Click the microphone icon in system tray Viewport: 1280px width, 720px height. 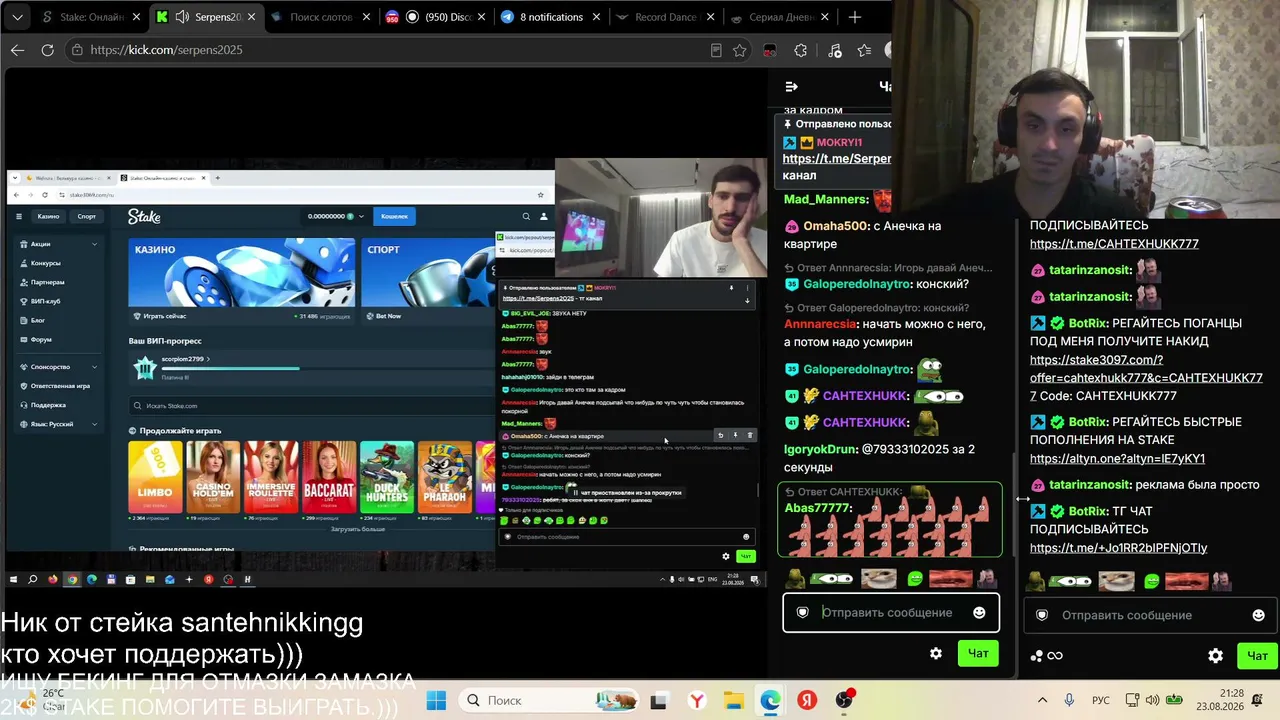1070,701
